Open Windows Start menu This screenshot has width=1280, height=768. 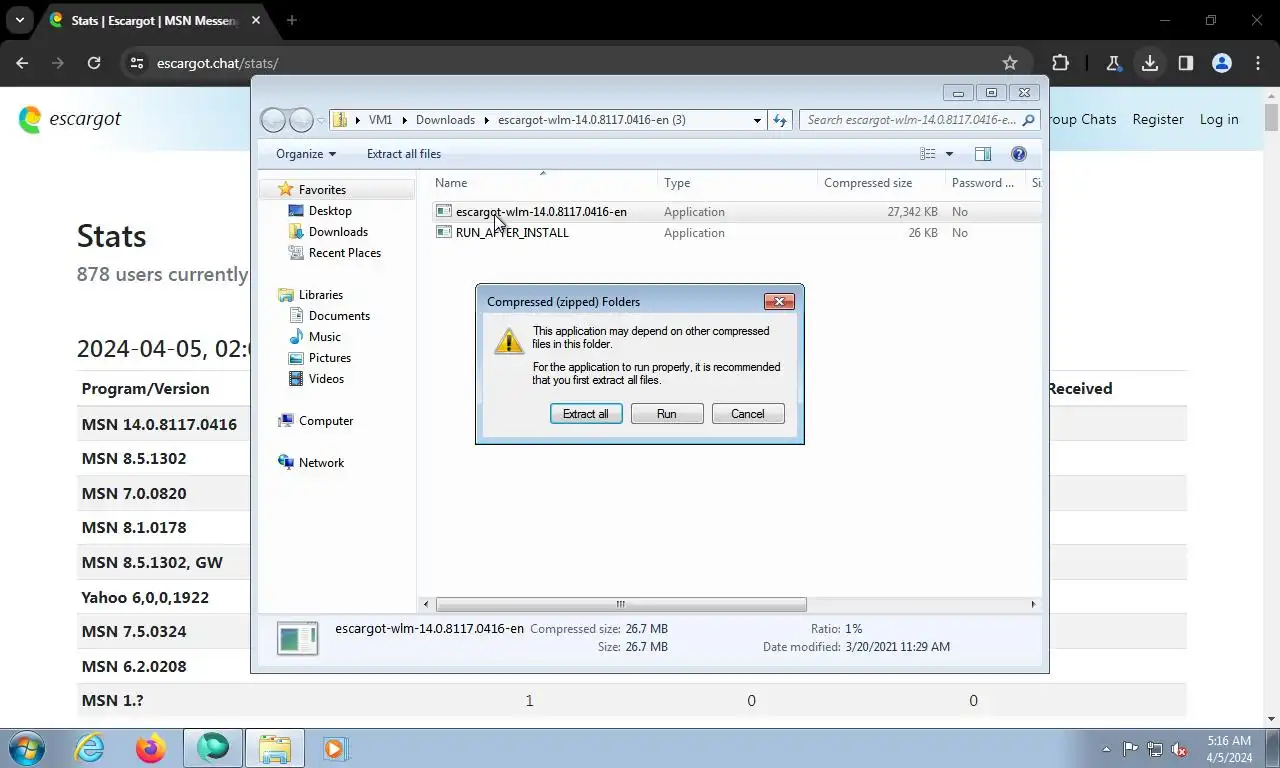pos(27,748)
